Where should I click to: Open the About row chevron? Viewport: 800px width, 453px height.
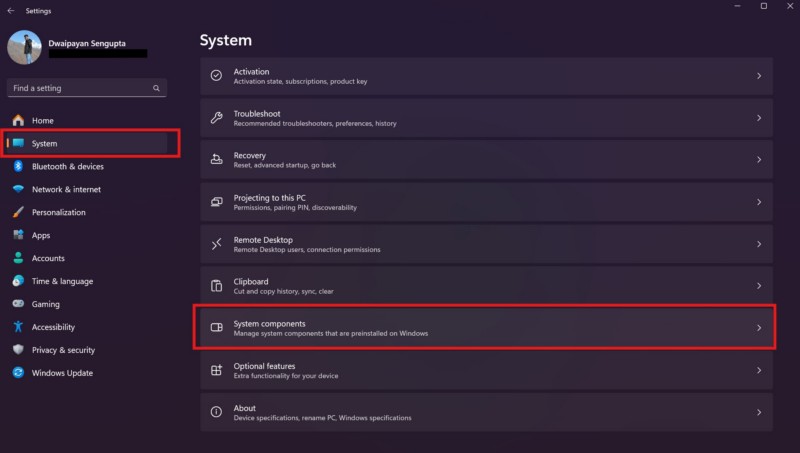[759, 412]
